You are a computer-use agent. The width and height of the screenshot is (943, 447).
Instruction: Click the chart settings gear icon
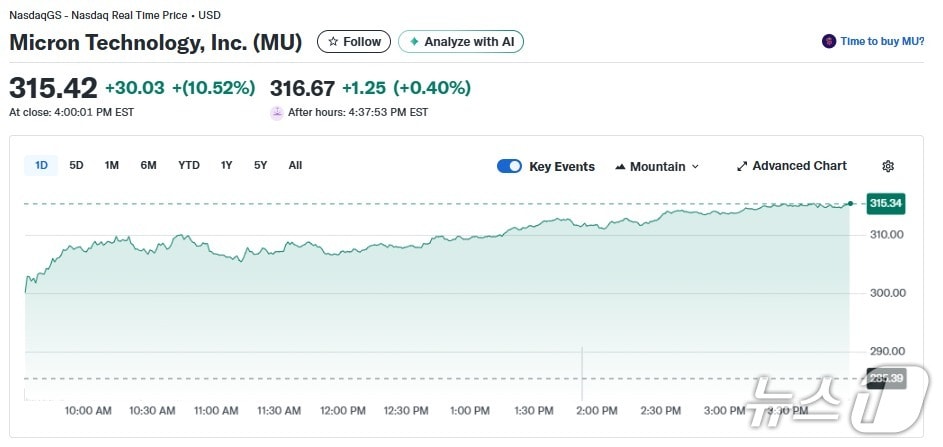[x=887, y=167]
